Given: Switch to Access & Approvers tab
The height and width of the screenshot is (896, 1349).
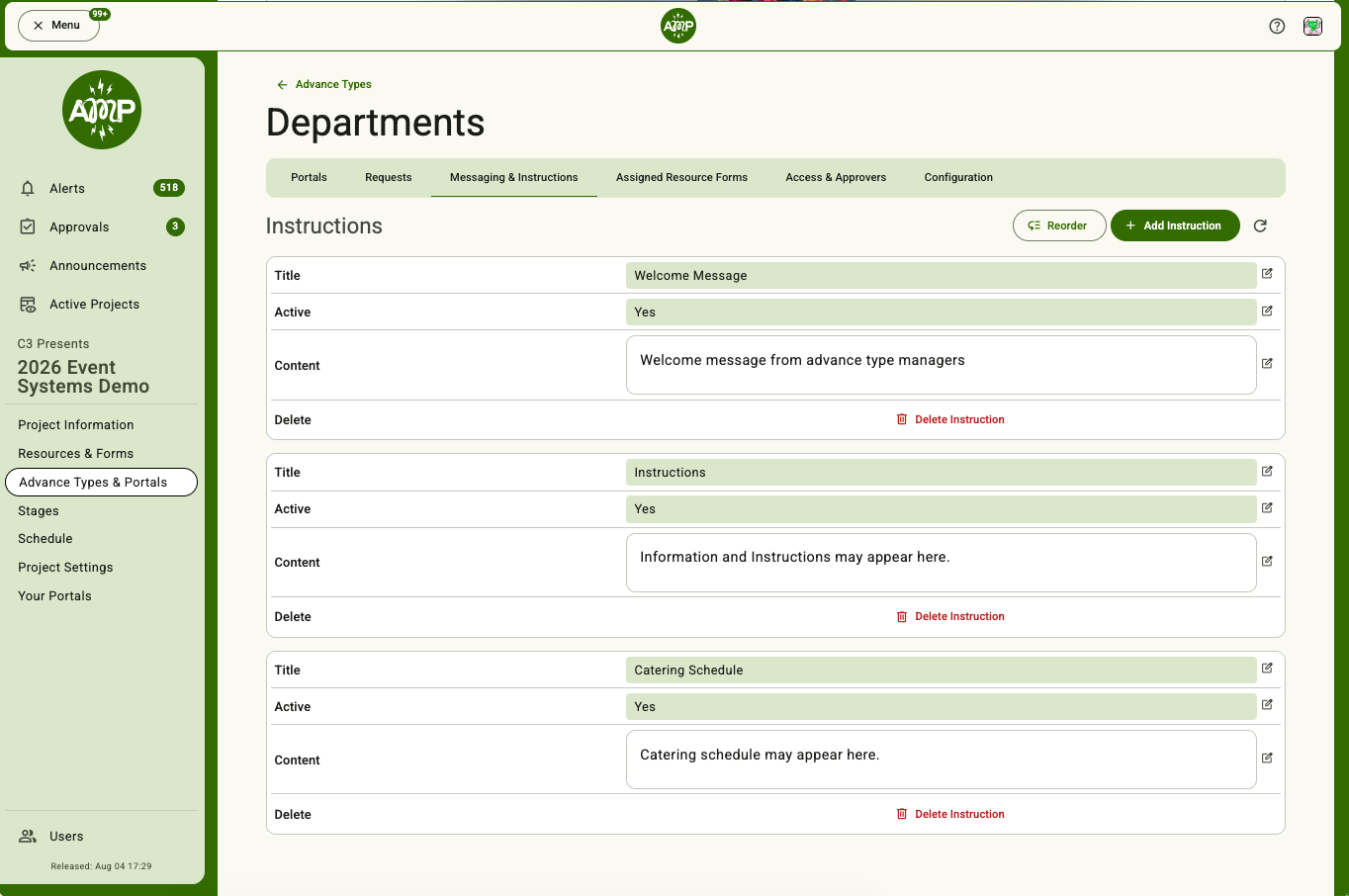Looking at the screenshot, I should [836, 177].
